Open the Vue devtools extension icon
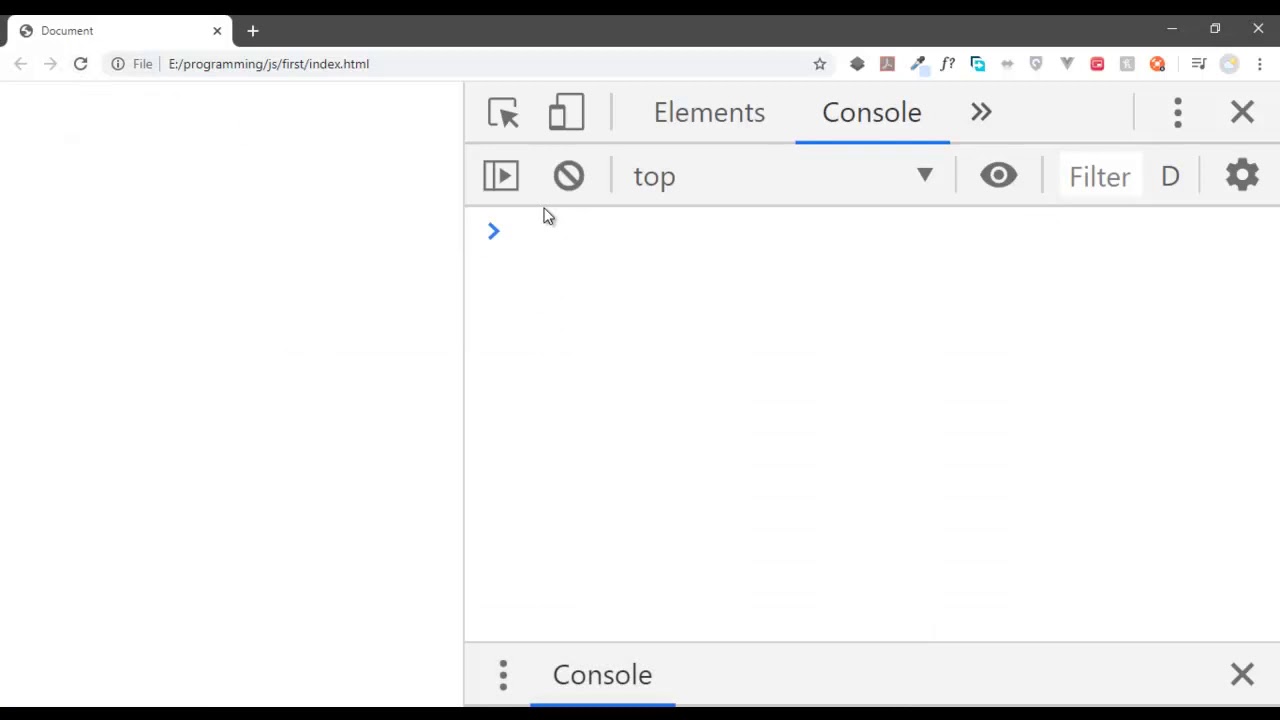1280x720 pixels. point(1067,64)
